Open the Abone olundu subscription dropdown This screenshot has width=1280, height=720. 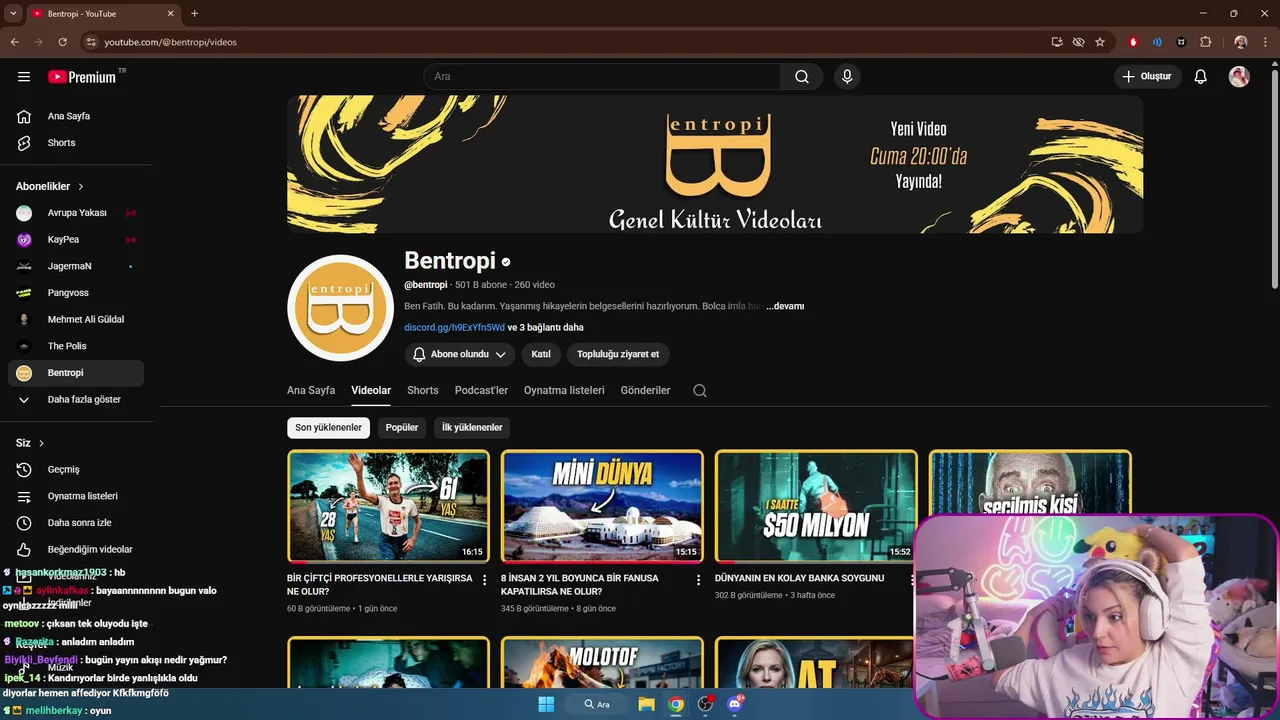(x=460, y=354)
